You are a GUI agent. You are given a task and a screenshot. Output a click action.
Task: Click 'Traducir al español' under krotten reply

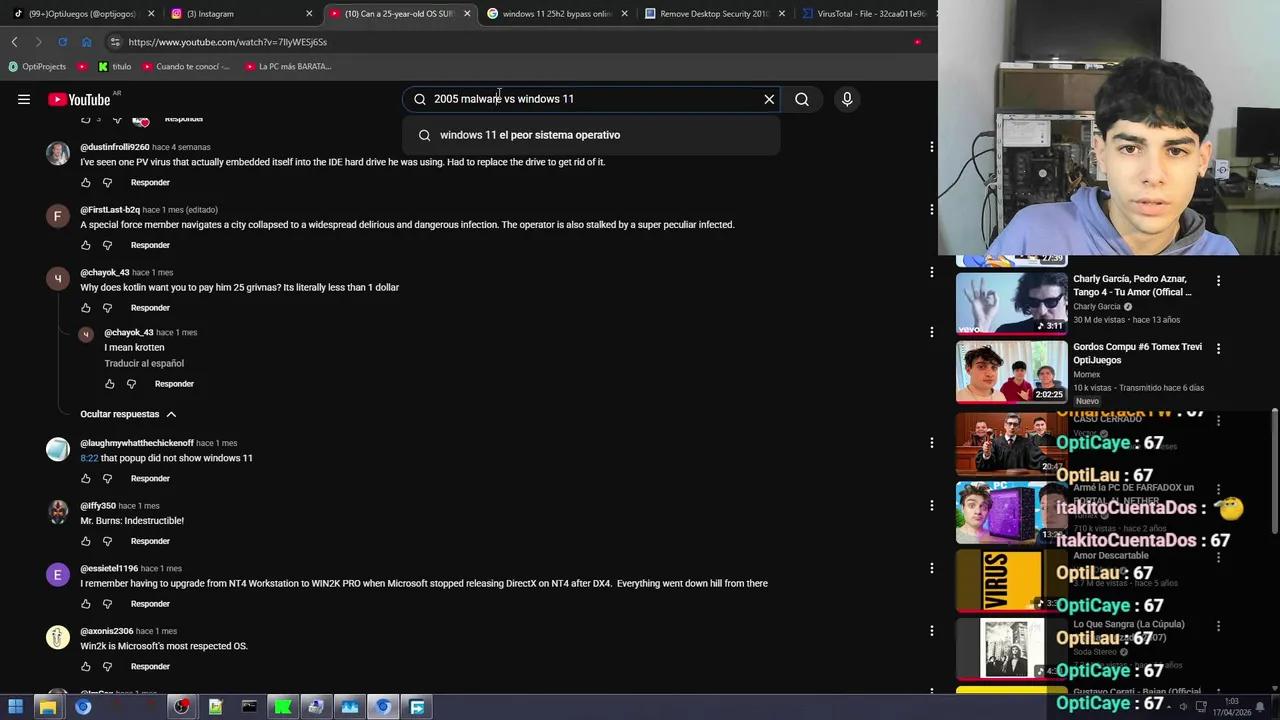pos(144,363)
